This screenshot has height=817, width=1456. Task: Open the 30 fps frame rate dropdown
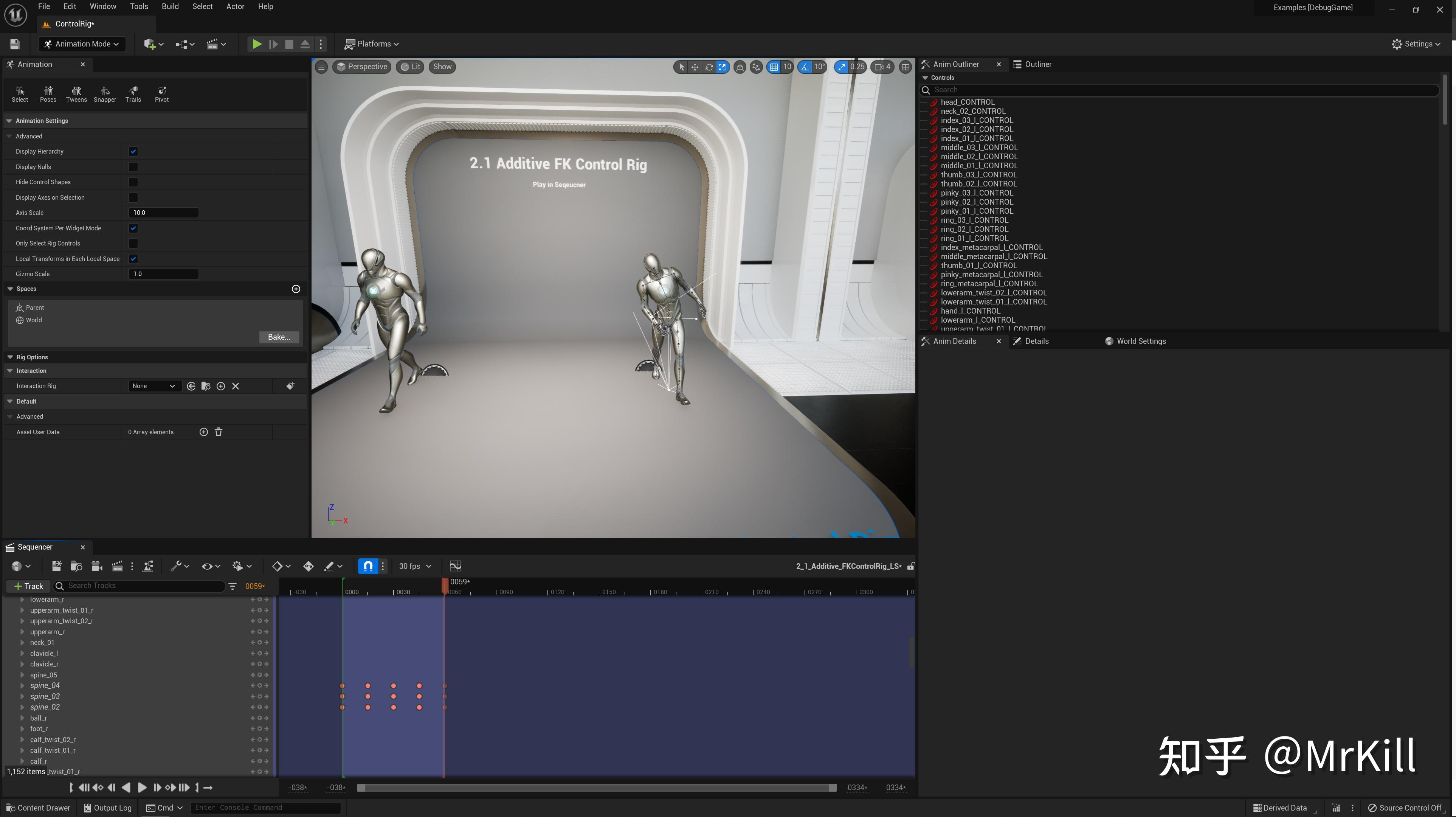[x=415, y=566]
